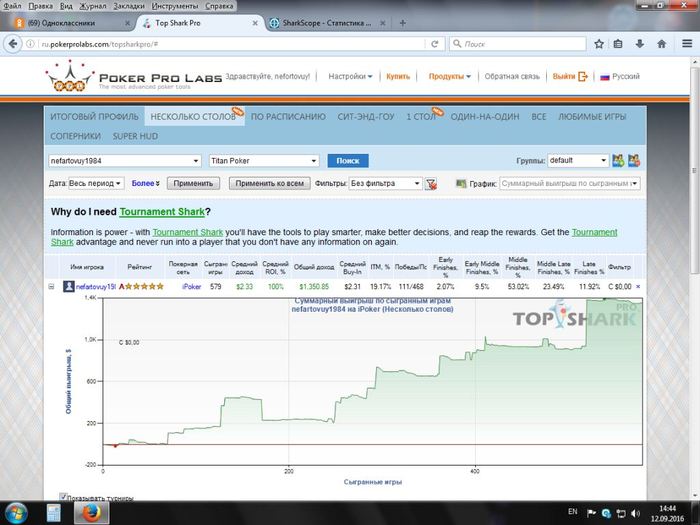Open the График chart type dropdown
700x525 pixels.
(570, 183)
